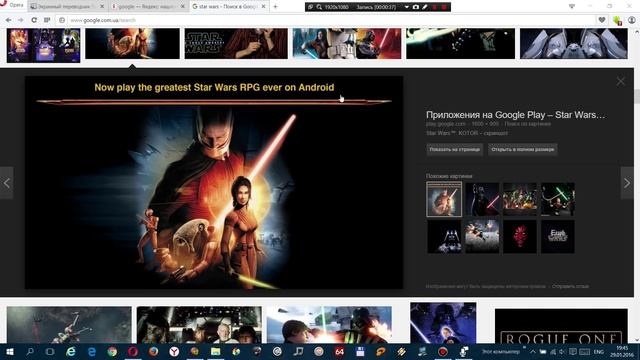Launch Microsoft Edge from the taskbar
The width and height of the screenshot is (640, 360).
point(91,351)
